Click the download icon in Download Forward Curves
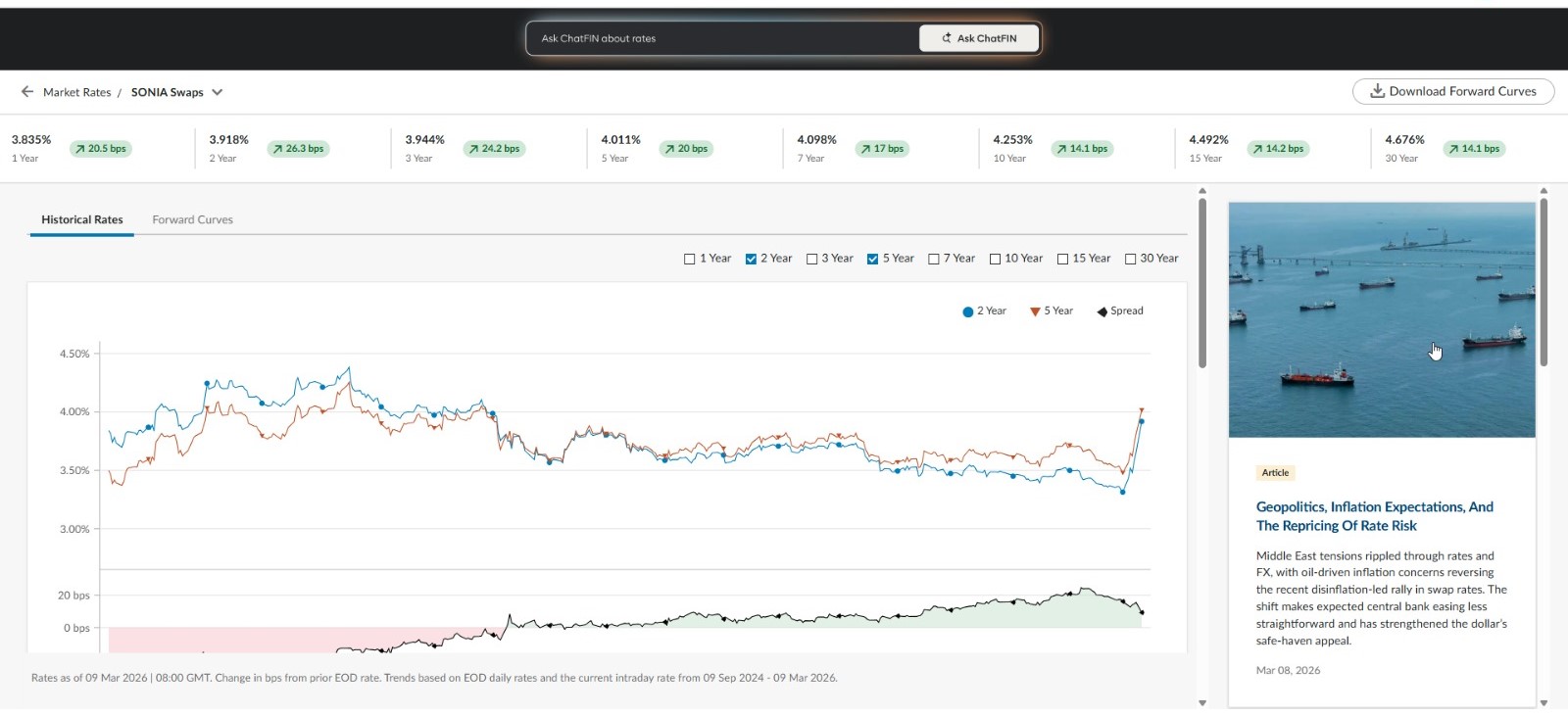This screenshot has height=716, width=1568. point(1377,91)
